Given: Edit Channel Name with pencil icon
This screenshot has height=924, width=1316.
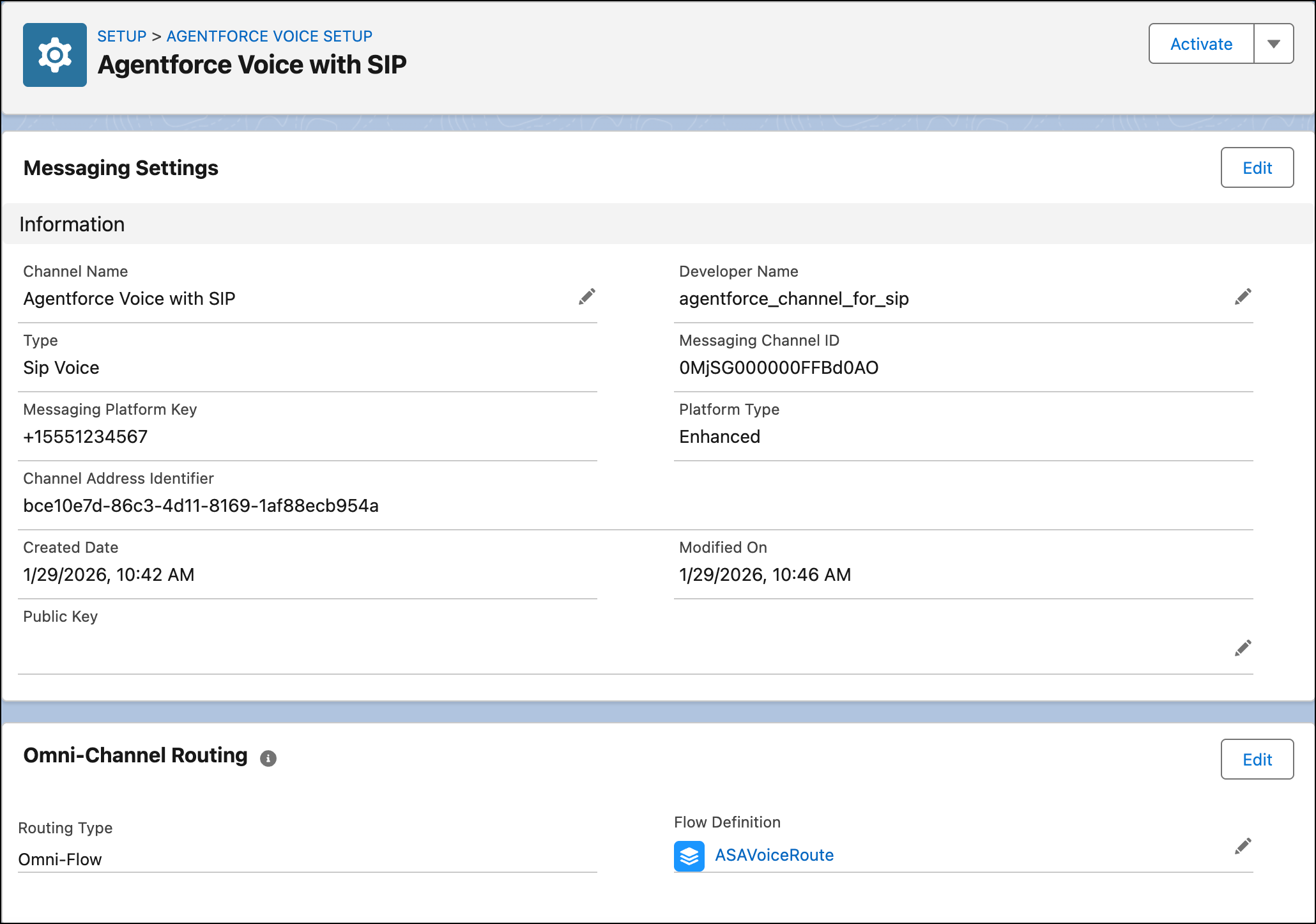Looking at the screenshot, I should (587, 296).
